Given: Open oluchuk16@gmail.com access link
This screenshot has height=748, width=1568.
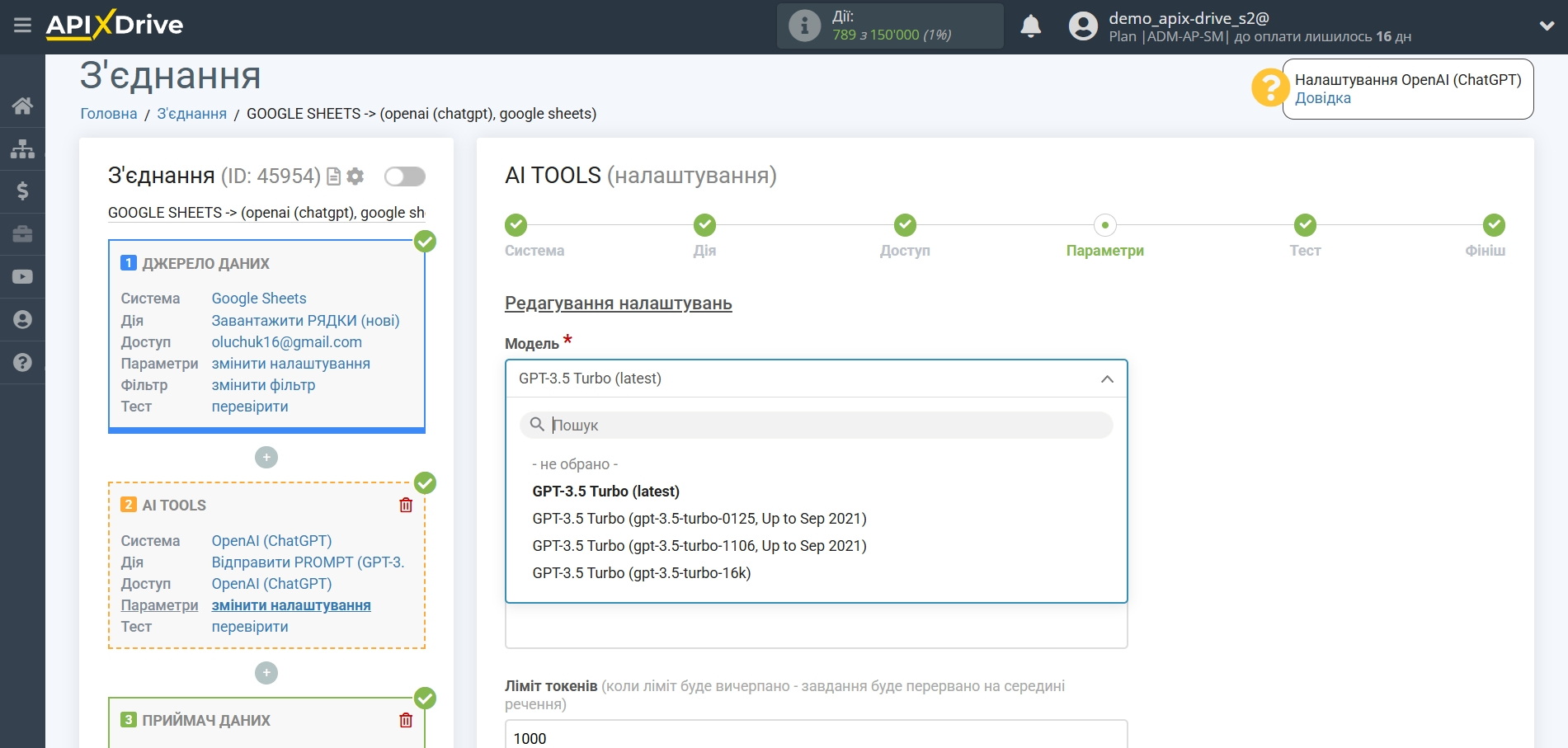Looking at the screenshot, I should [286, 342].
